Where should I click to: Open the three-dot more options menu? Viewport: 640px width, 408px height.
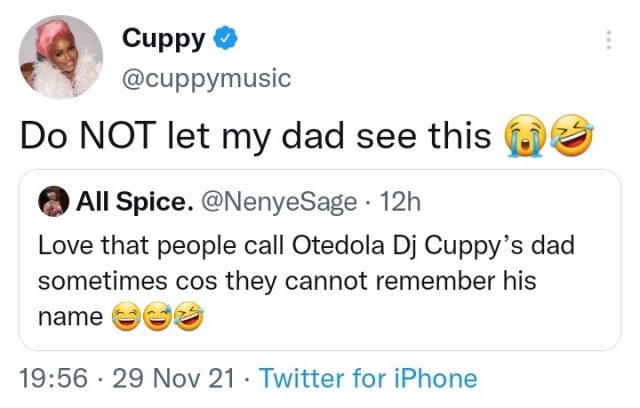click(x=609, y=40)
